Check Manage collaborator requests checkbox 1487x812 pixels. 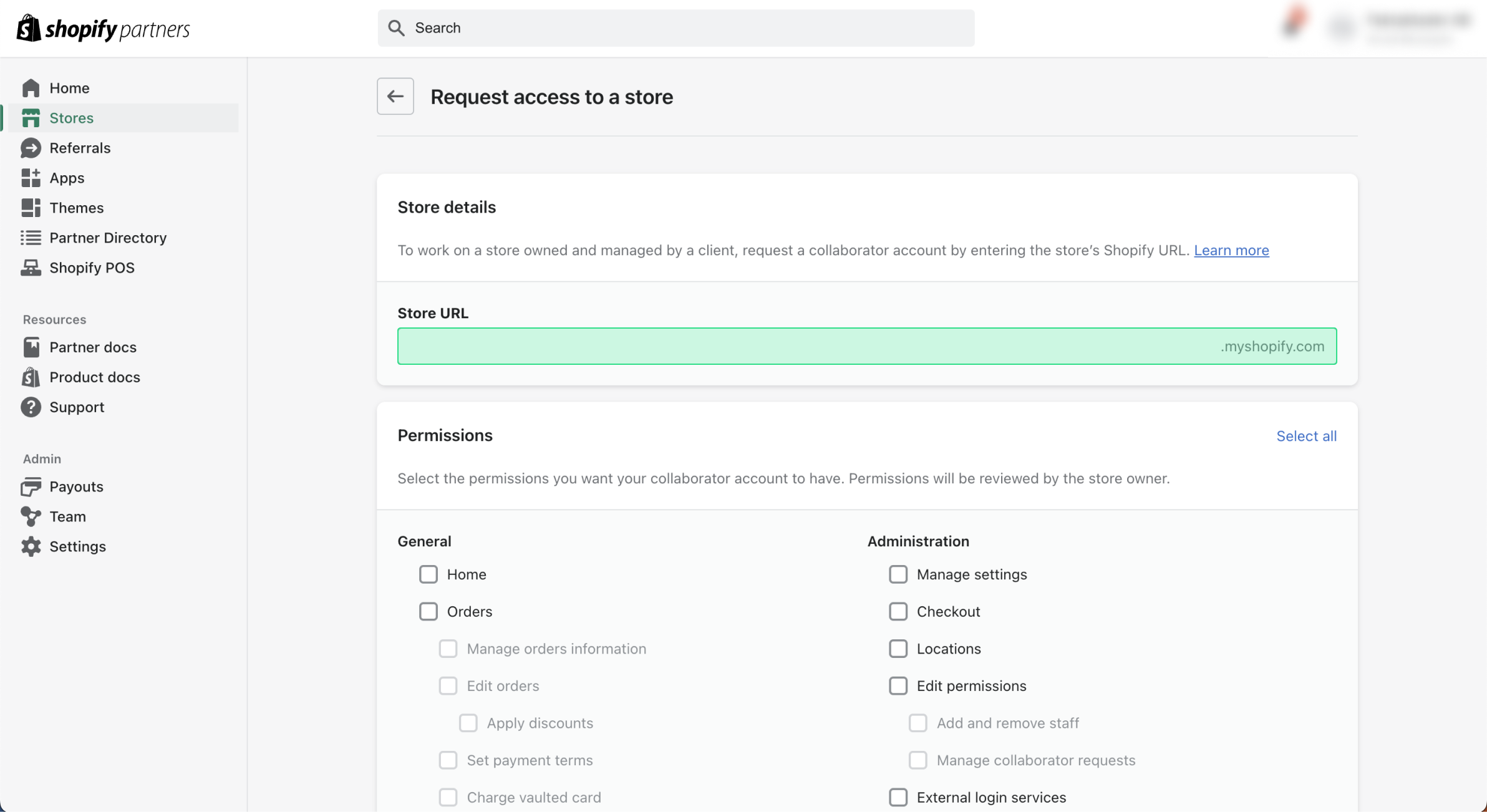click(x=918, y=760)
